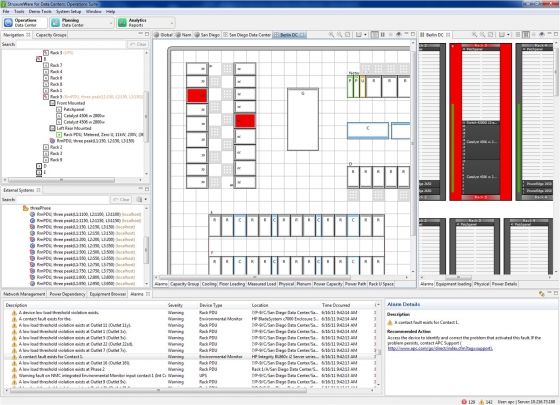This screenshot has height=405, width=560.
Task: Switch to the Equipment Browser tab
Action: (108, 294)
